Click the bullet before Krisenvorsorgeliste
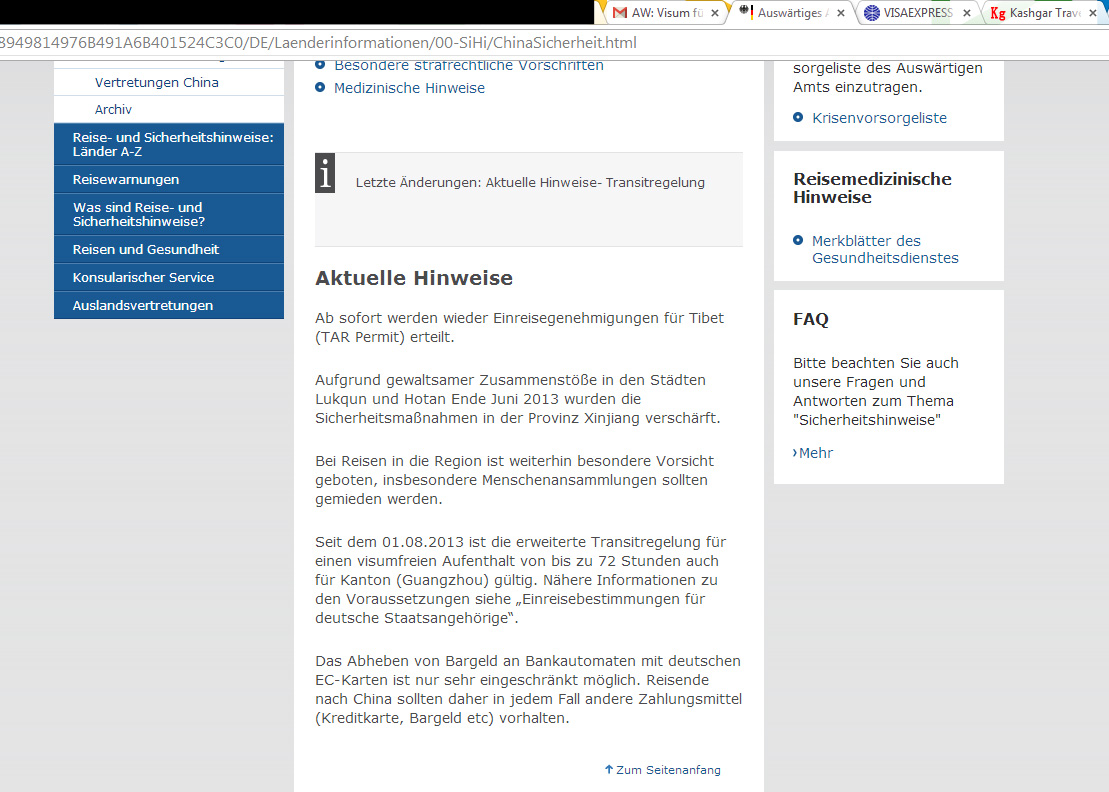 tap(798, 118)
